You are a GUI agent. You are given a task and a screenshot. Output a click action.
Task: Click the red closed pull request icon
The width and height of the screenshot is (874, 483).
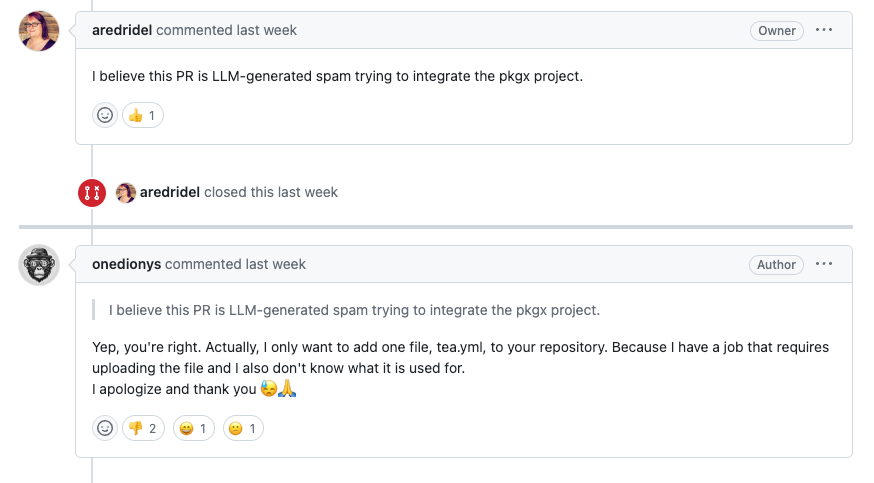(92, 193)
